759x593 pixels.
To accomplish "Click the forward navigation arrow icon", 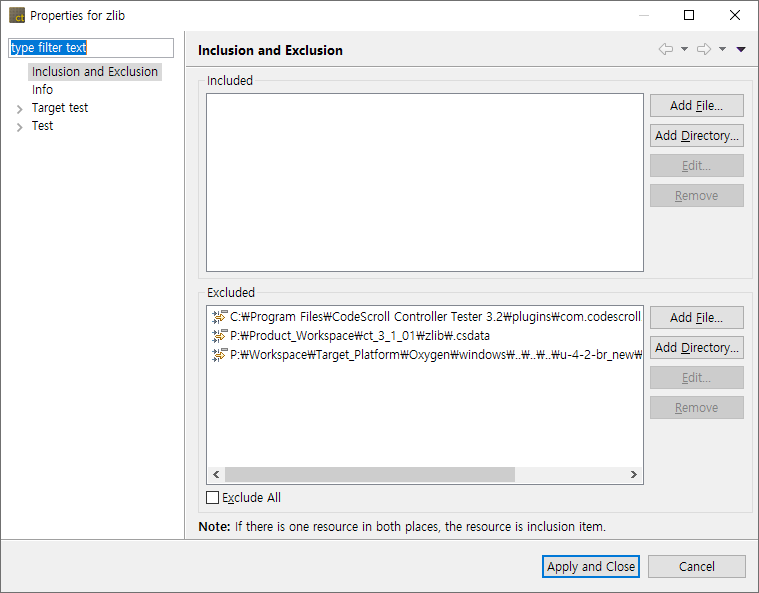I will 703,50.
